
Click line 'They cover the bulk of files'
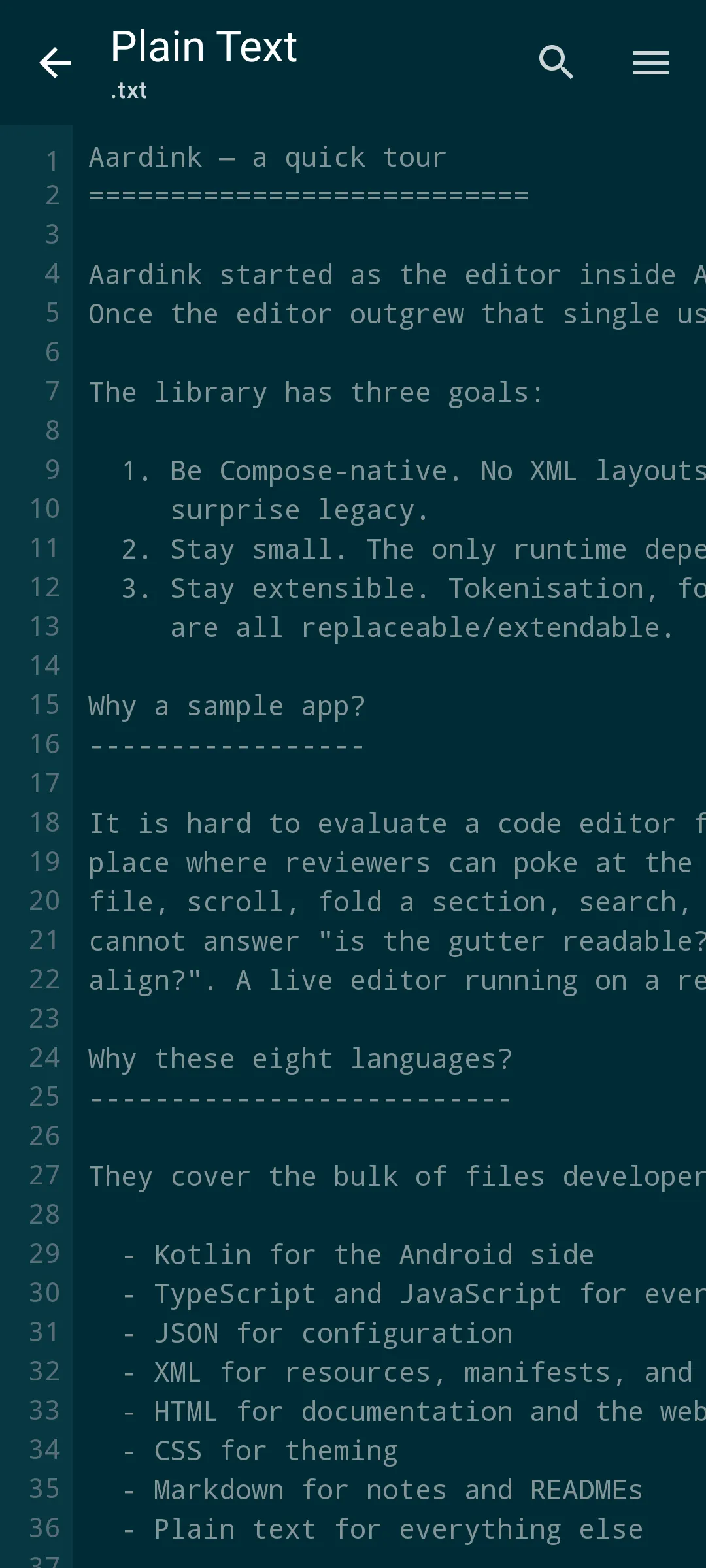click(397, 1177)
